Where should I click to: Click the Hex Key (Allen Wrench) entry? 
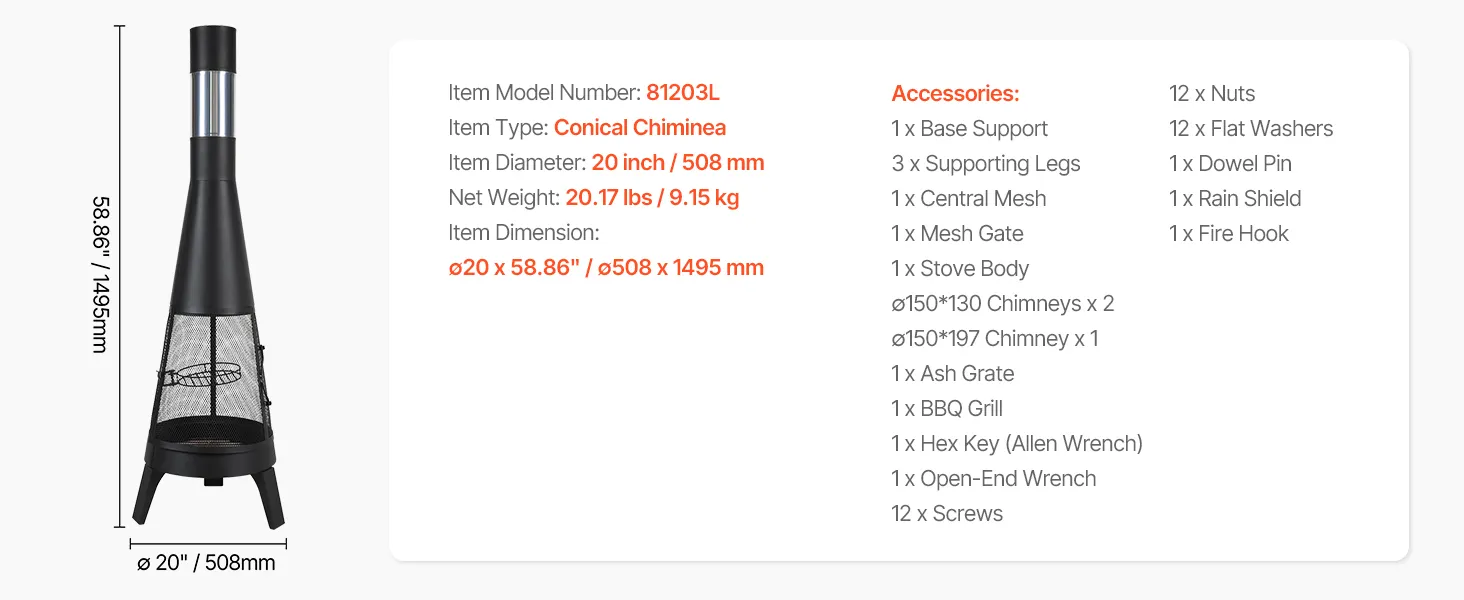coord(1016,444)
